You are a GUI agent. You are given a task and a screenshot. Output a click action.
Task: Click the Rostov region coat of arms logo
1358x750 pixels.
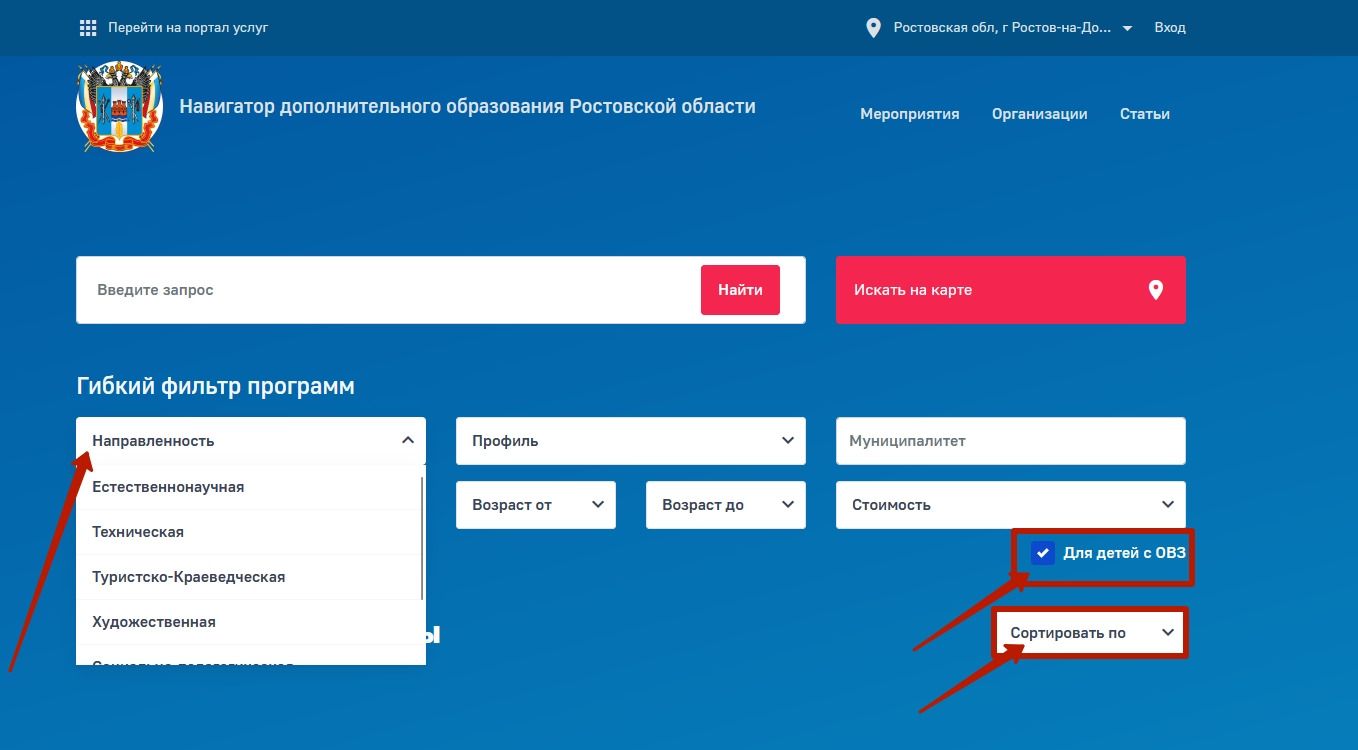click(119, 108)
